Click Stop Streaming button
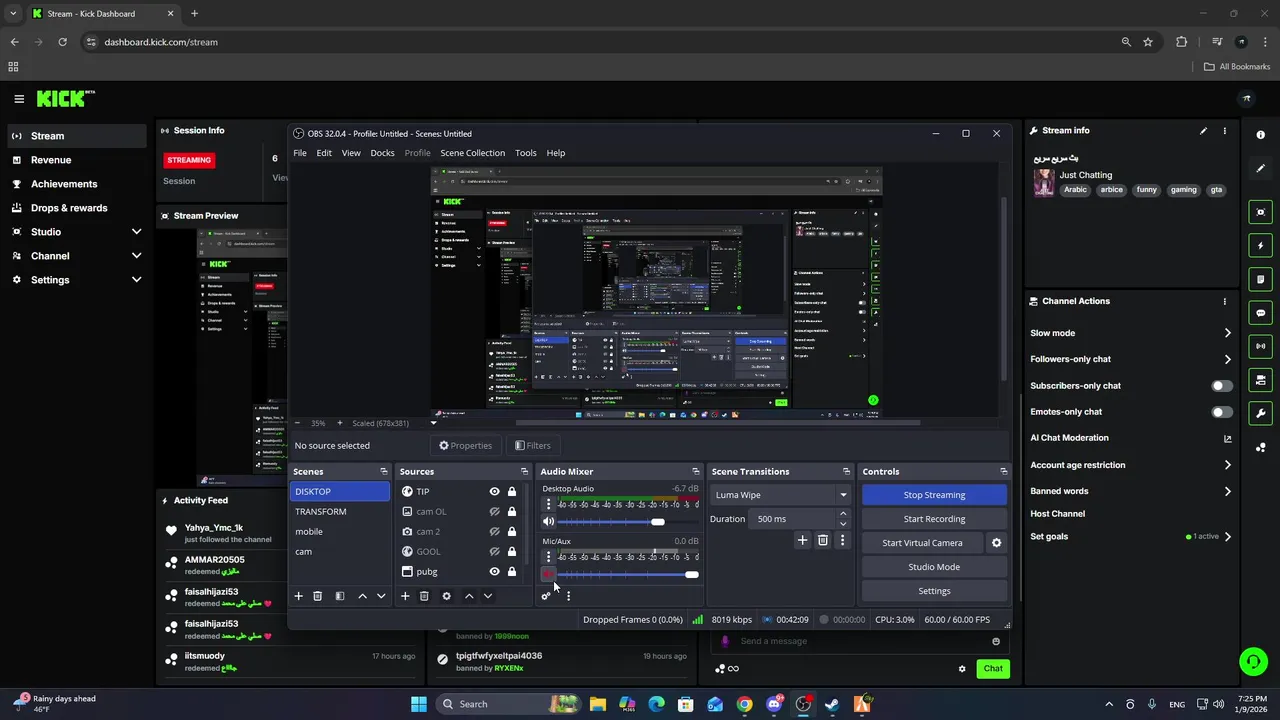Viewport: 1280px width, 720px height. 934,495
